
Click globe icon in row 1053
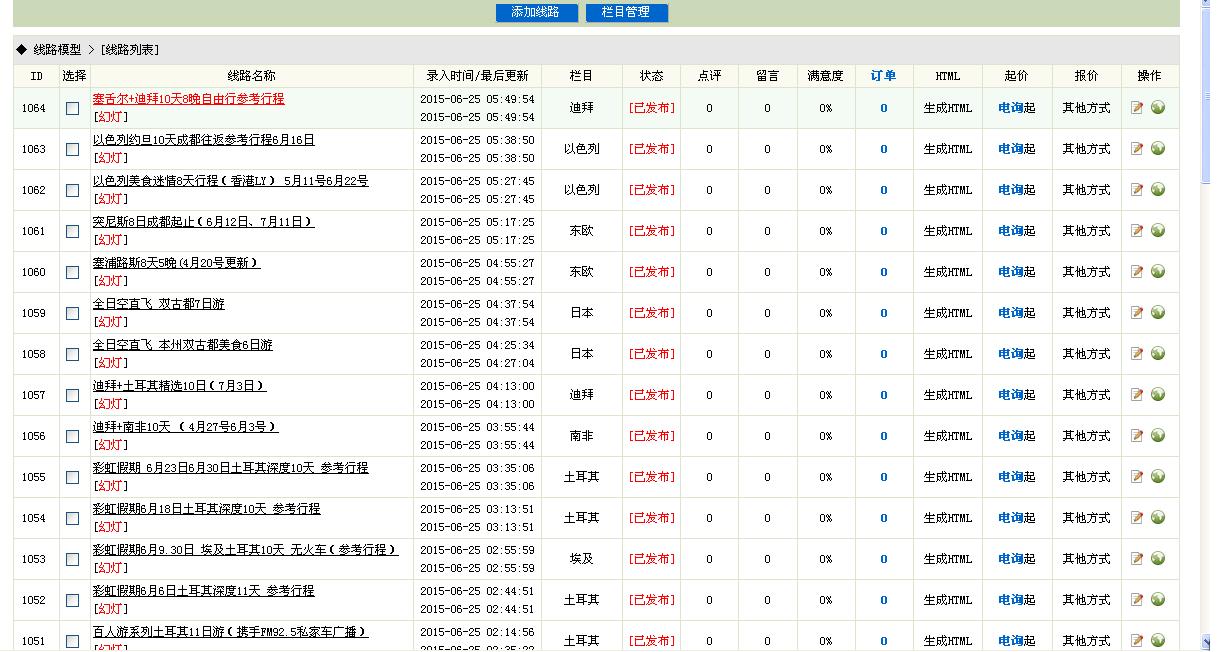coord(1158,558)
